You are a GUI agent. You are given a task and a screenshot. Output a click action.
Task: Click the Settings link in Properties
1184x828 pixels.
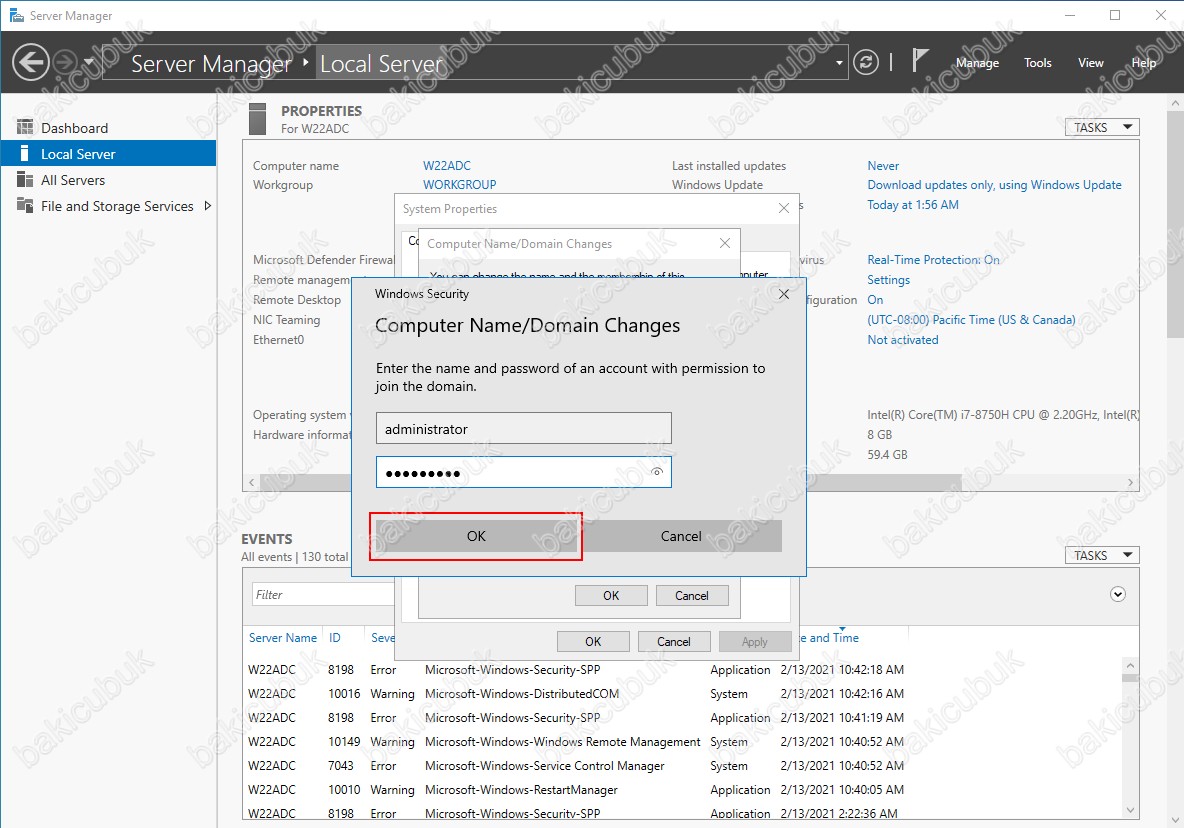tap(888, 280)
